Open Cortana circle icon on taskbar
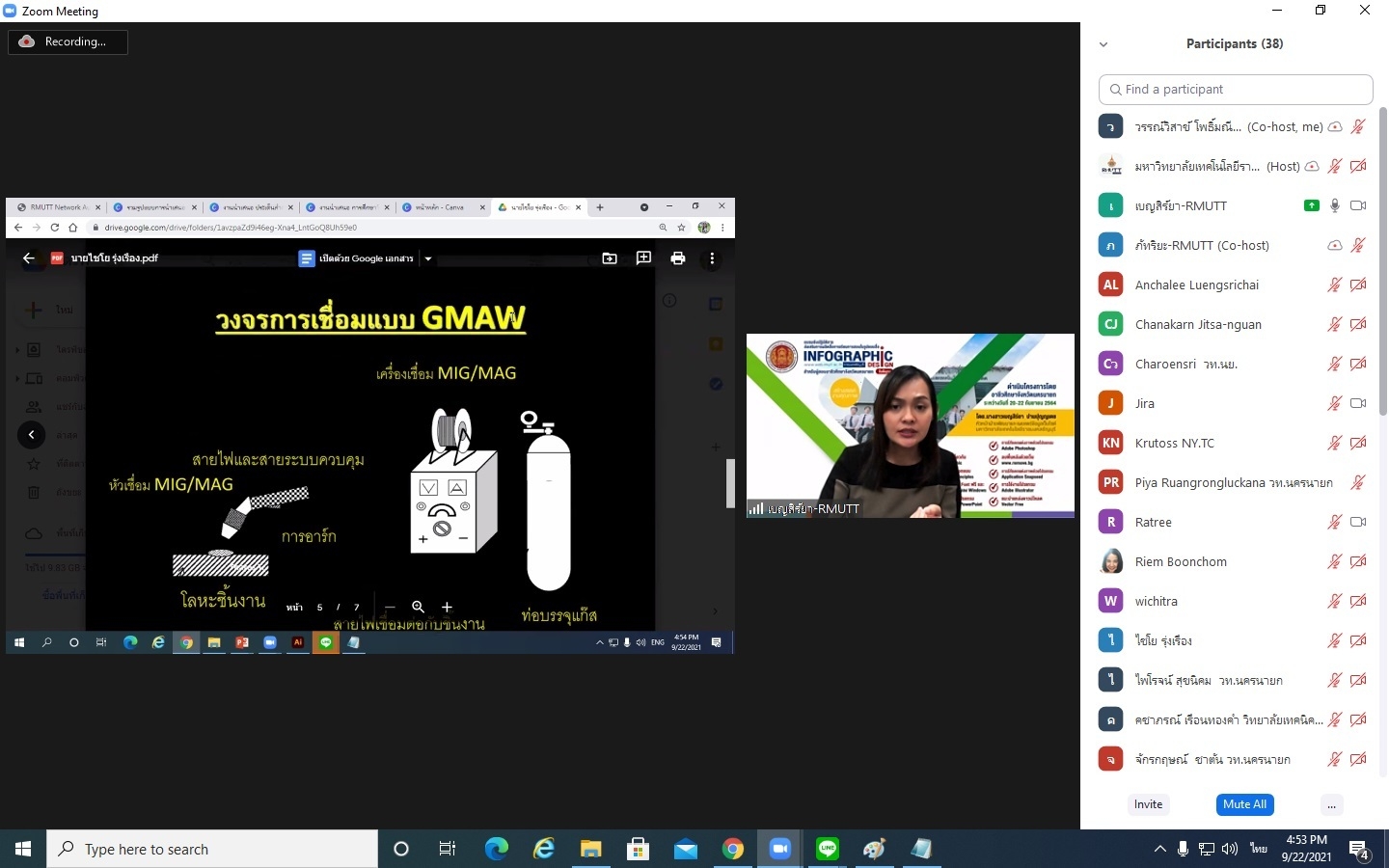 401,849
